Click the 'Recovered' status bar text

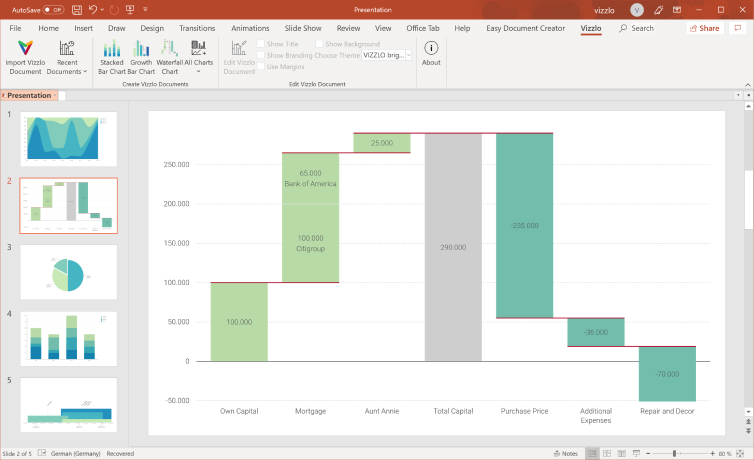coord(120,453)
